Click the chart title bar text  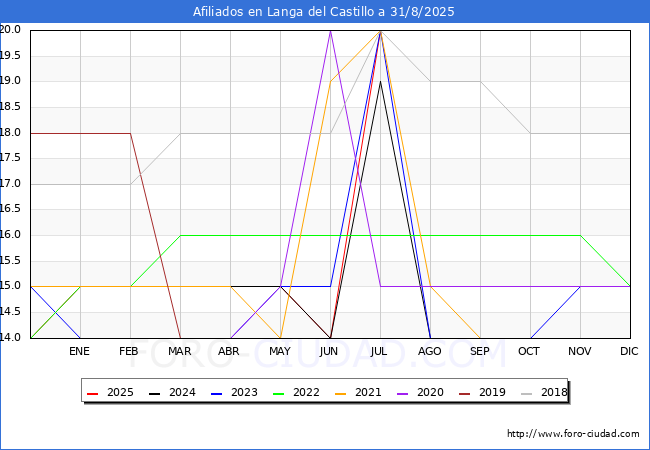325,12
